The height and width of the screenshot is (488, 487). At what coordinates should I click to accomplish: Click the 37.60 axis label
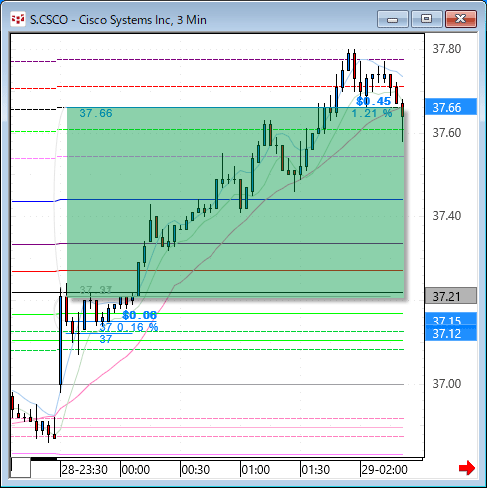pos(447,133)
